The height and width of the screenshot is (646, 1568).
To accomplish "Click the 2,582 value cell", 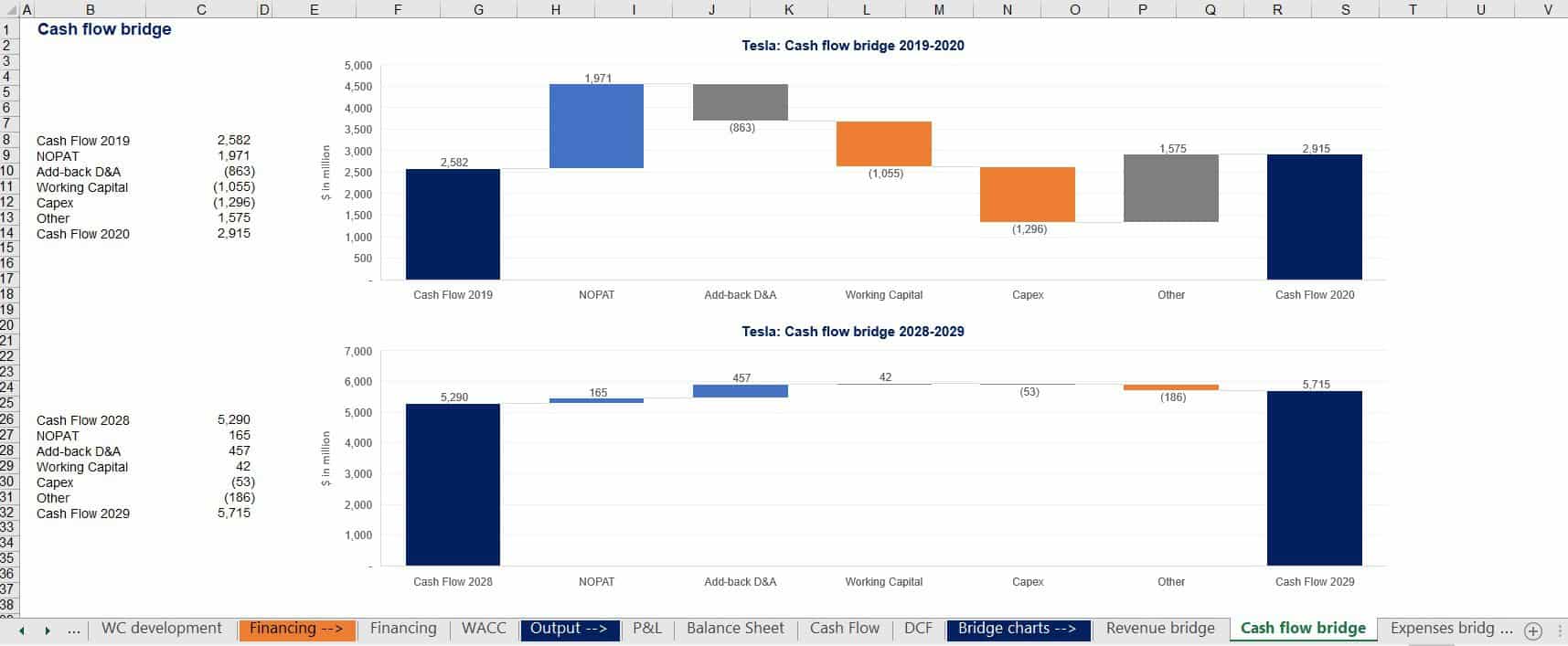I will [233, 140].
